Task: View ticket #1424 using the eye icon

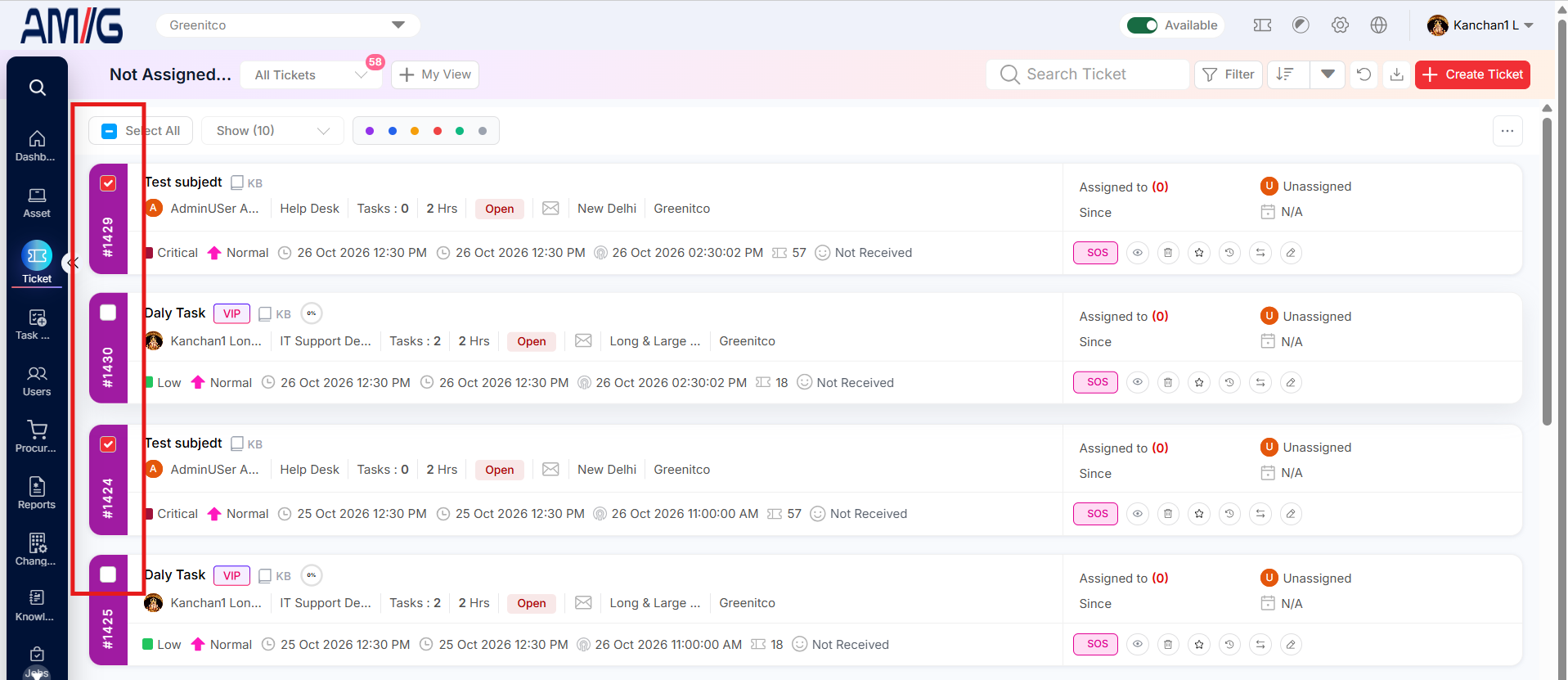Action: [1138, 514]
